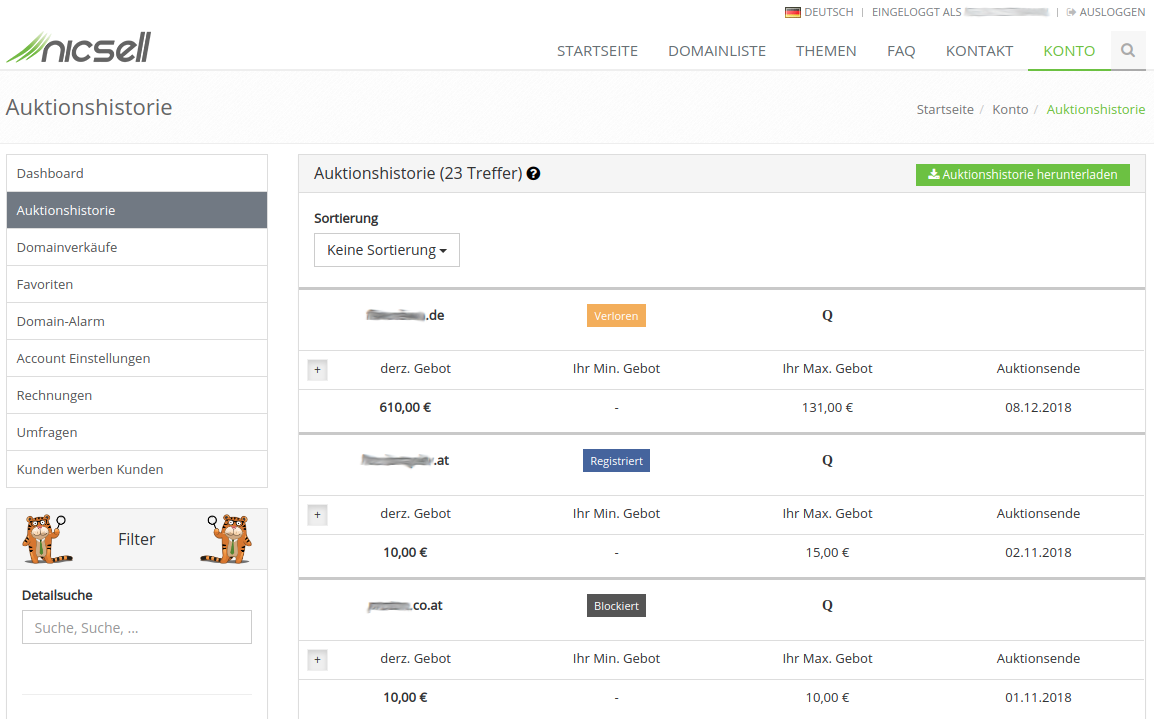Screen dimensions: 1154x719
Task: Expand details of the 610,00 € auction
Action: click(x=317, y=370)
